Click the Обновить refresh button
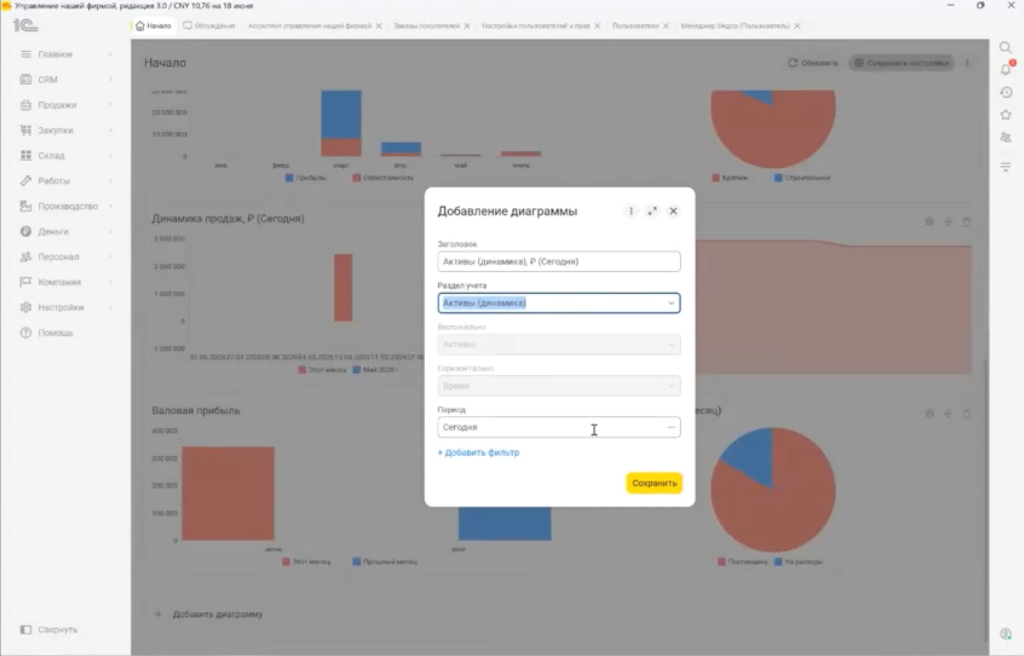1024x656 pixels. pos(813,63)
